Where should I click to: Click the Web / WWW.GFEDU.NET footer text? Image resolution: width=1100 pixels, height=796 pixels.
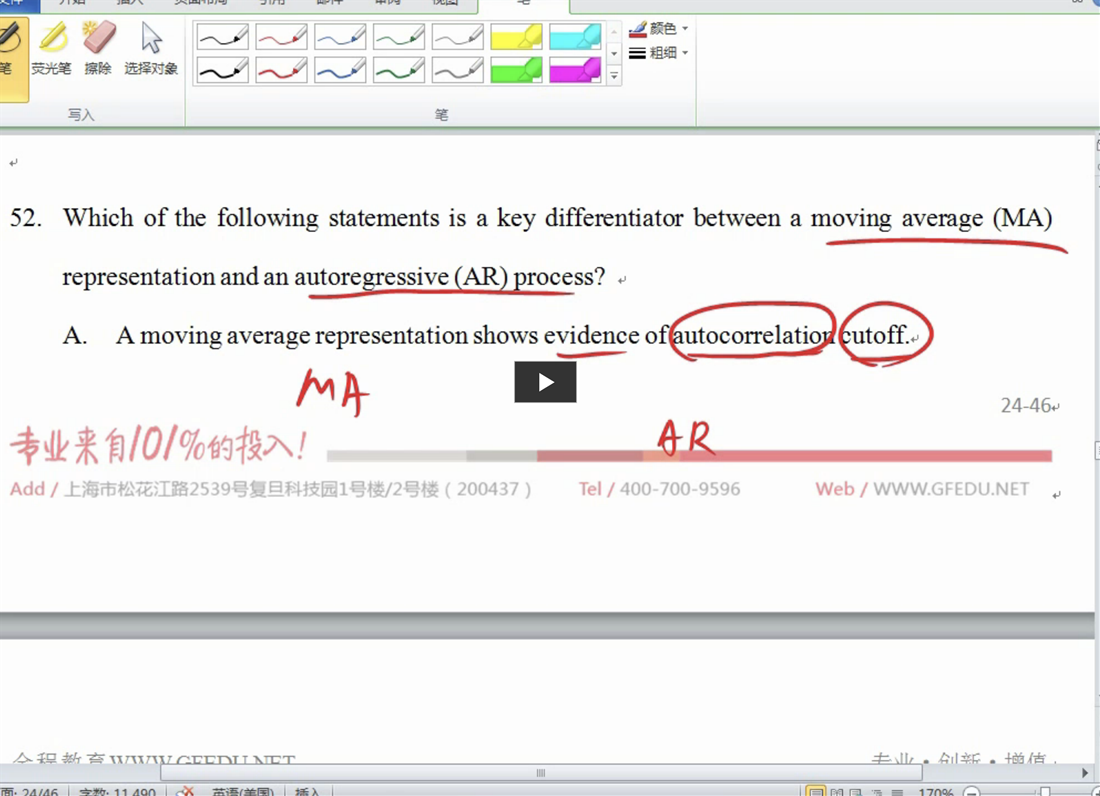point(922,489)
